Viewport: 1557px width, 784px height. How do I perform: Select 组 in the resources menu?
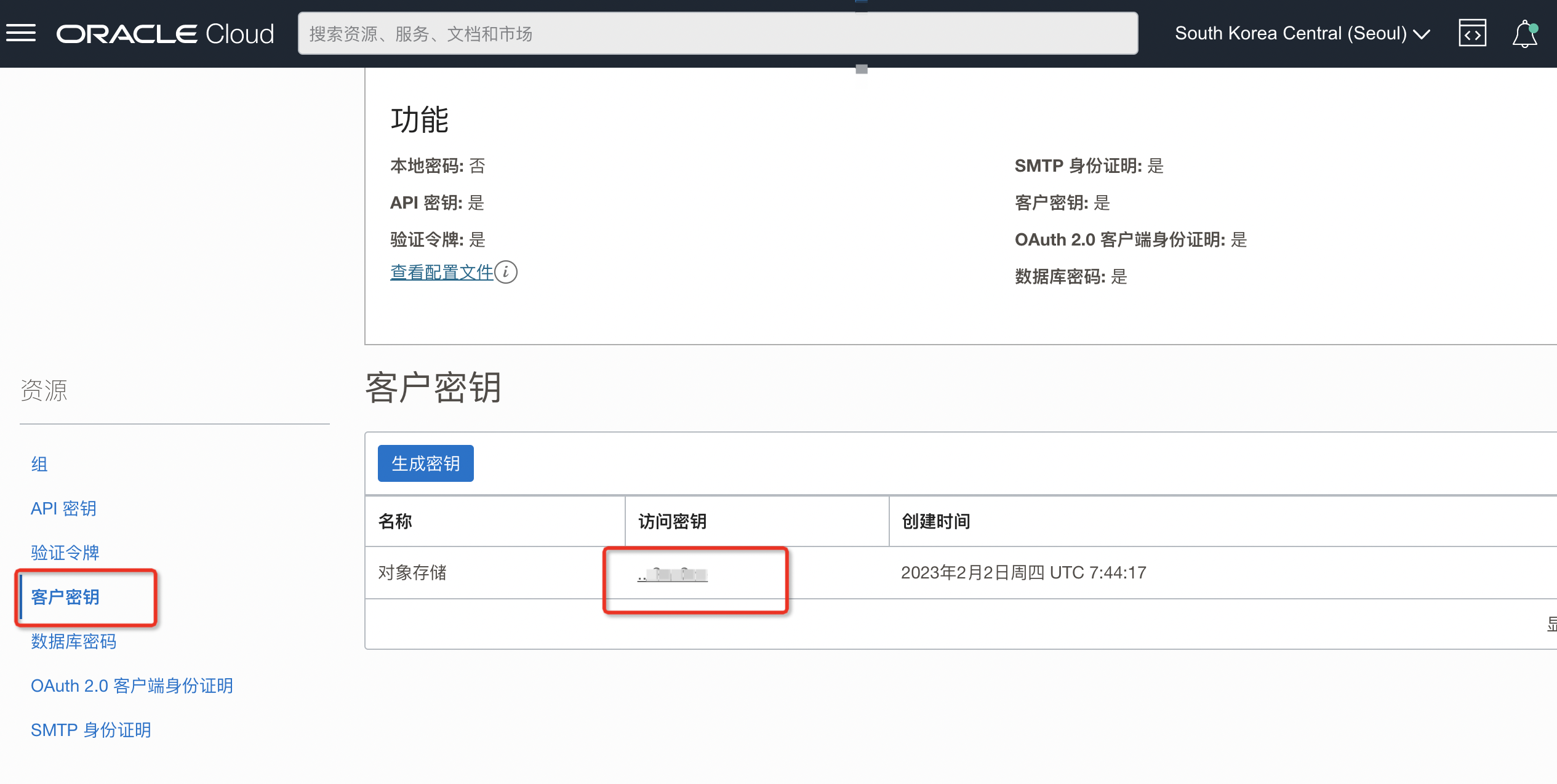[39, 464]
